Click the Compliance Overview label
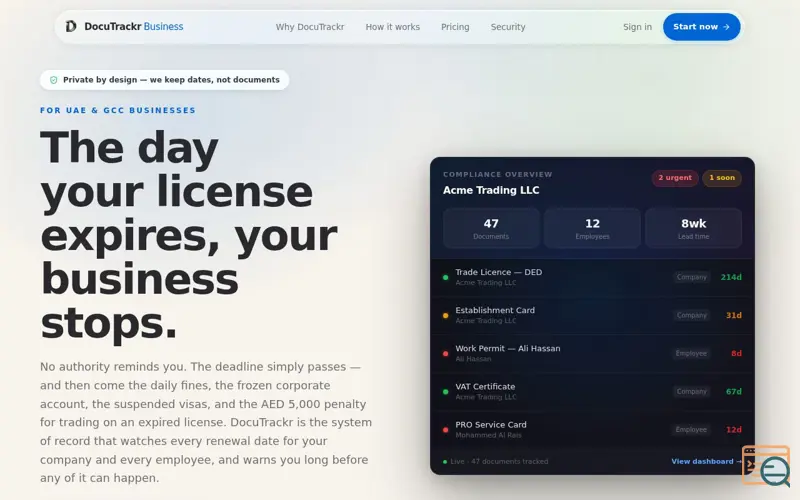 497,174
